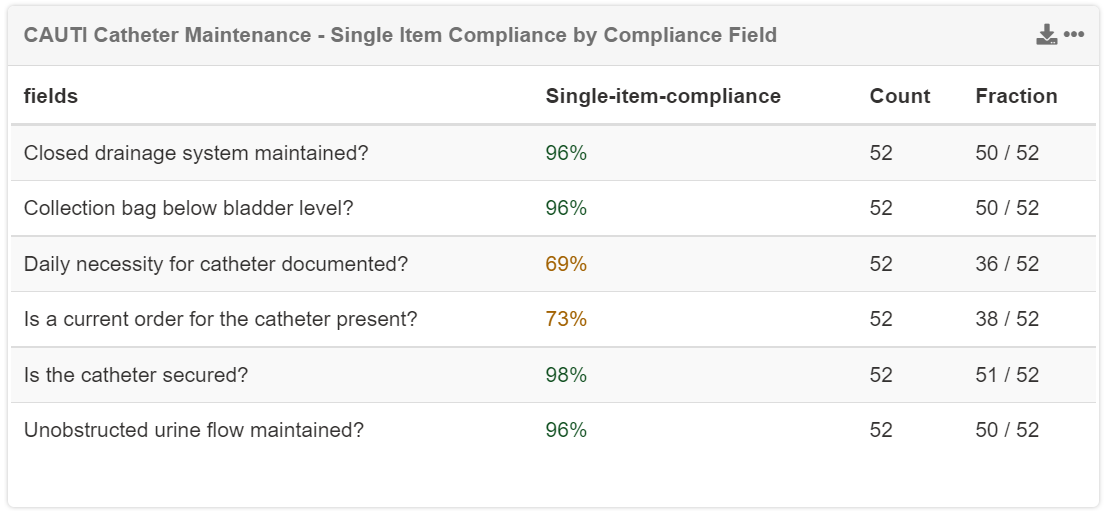This screenshot has height=517, width=1115.
Task: Click the 73% compliance value
Action: point(566,319)
